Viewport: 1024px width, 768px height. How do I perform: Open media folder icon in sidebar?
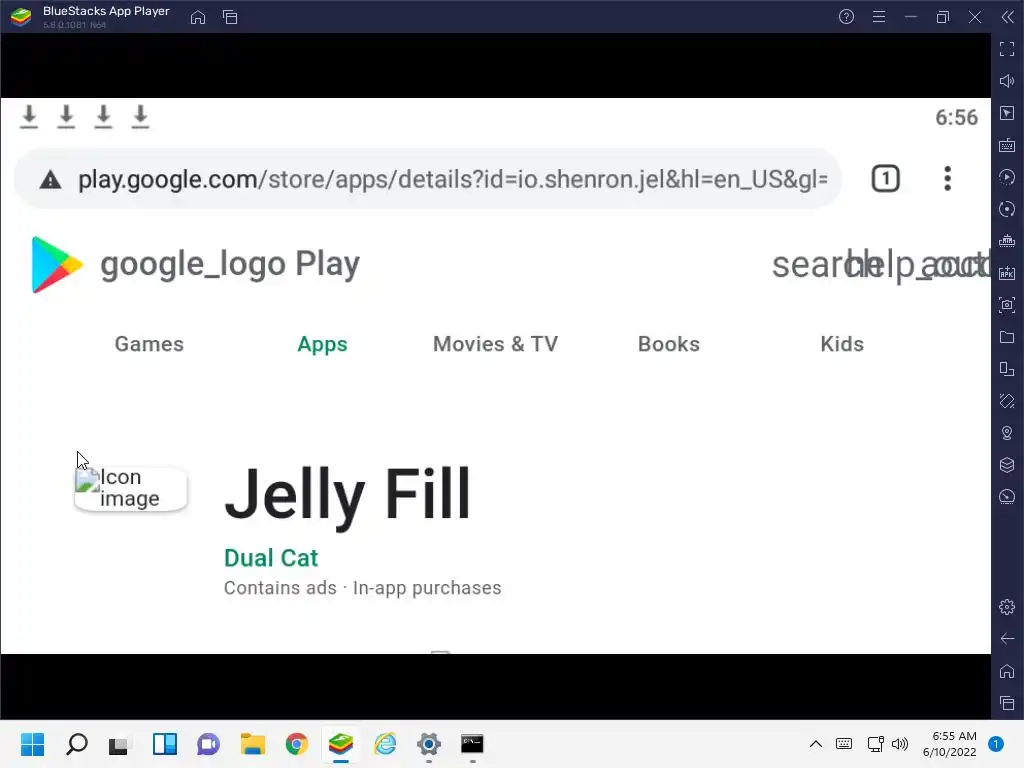point(1007,337)
